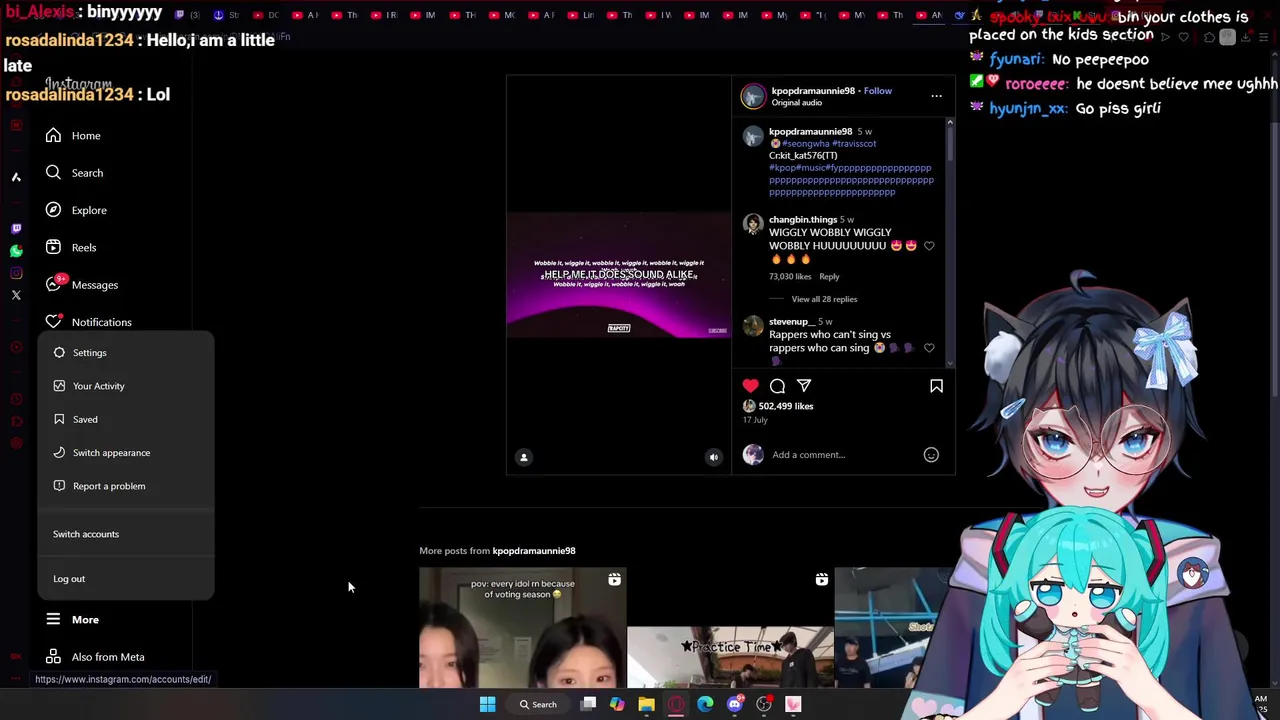This screenshot has height=720, width=1280.
Task: Collapse the More hamburger menu
Action: tap(72, 620)
